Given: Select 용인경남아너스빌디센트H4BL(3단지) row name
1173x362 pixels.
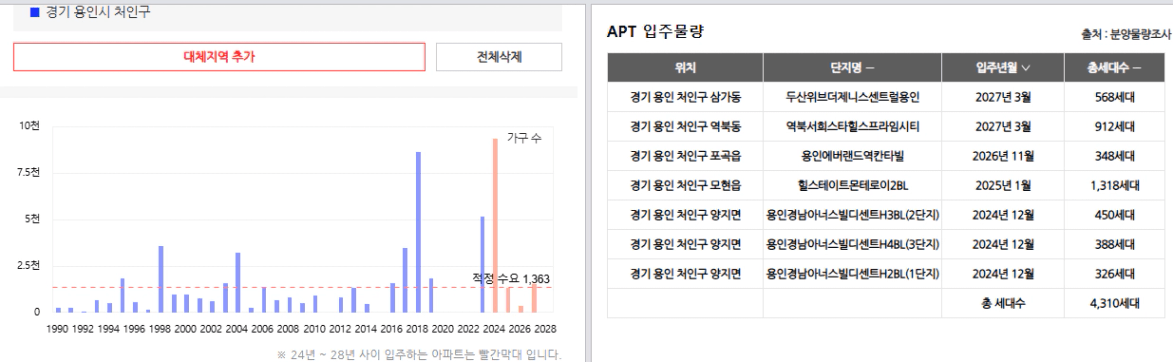Looking at the screenshot, I should click(x=852, y=245).
